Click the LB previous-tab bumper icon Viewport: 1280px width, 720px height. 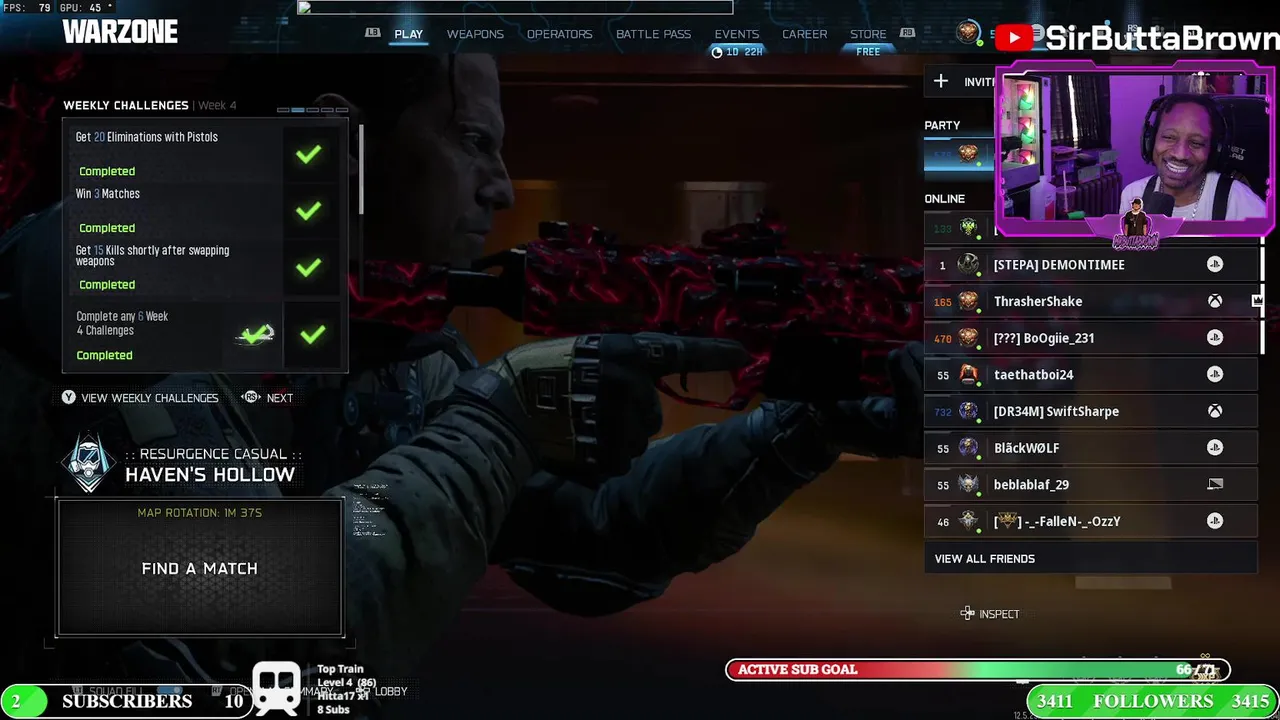(373, 33)
